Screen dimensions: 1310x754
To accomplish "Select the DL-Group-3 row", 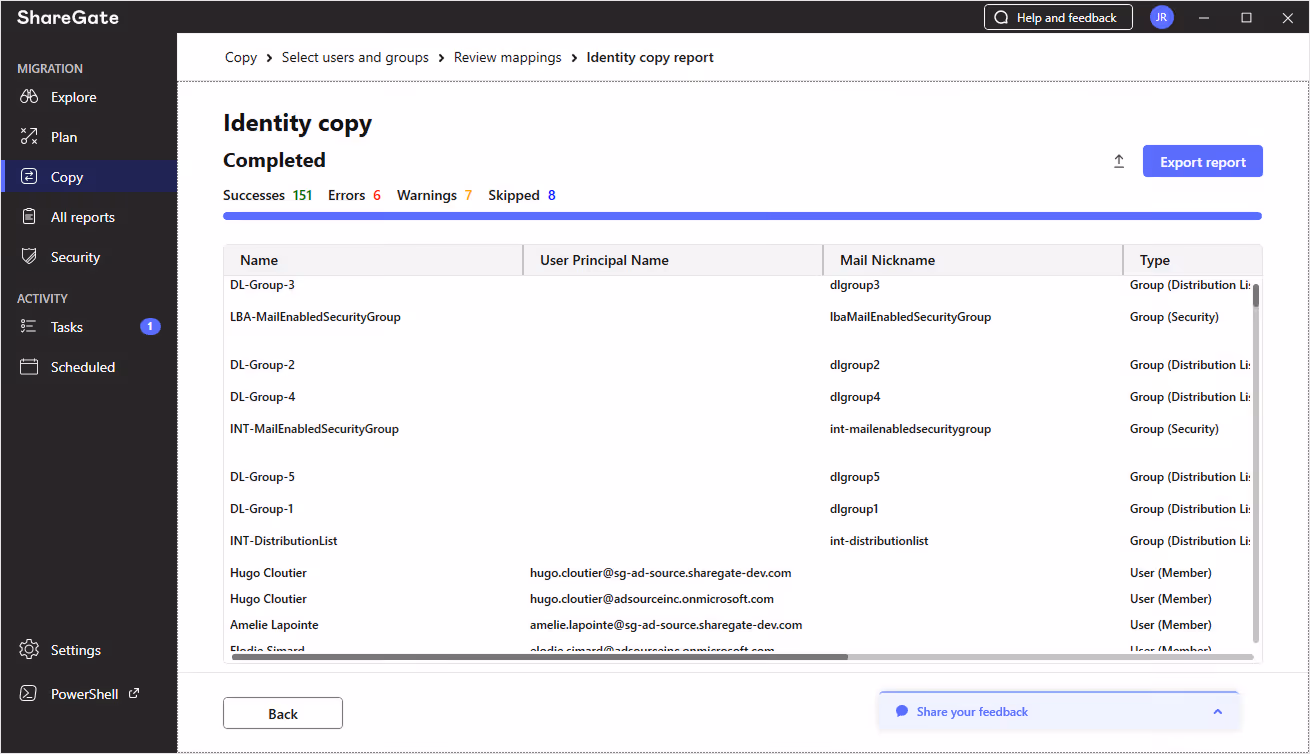I will (738, 285).
